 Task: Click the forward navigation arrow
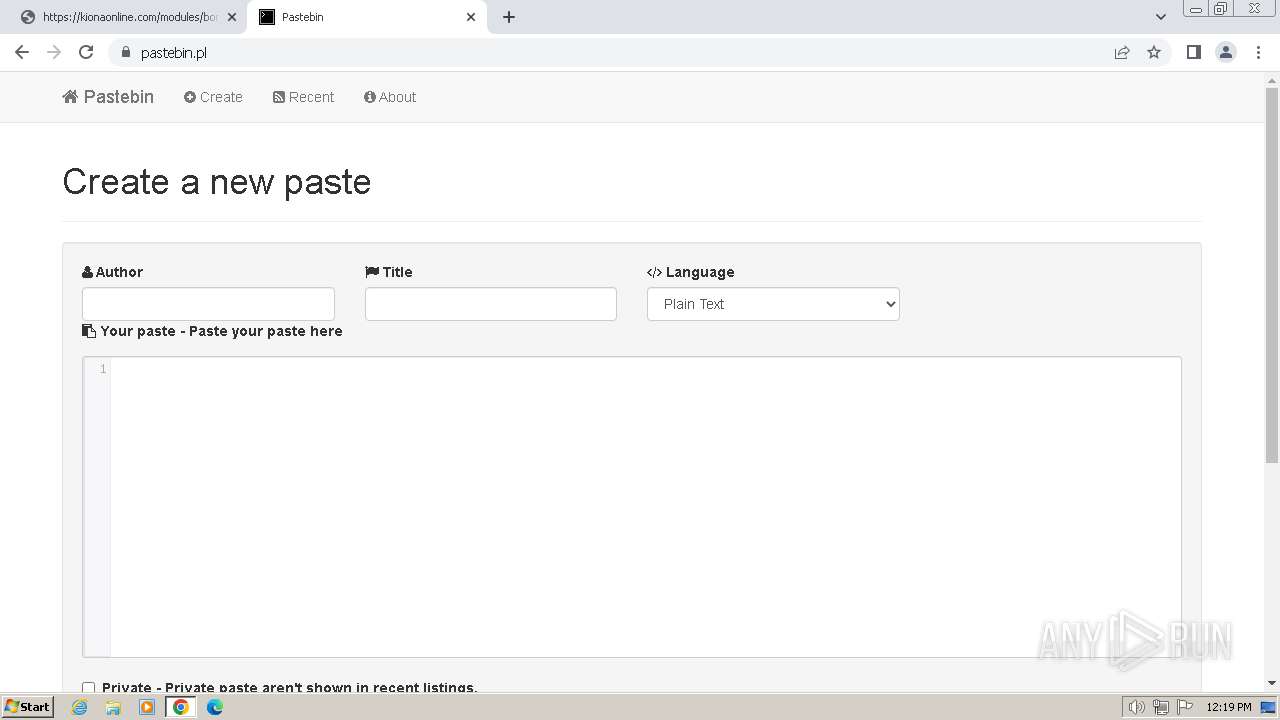point(54,52)
